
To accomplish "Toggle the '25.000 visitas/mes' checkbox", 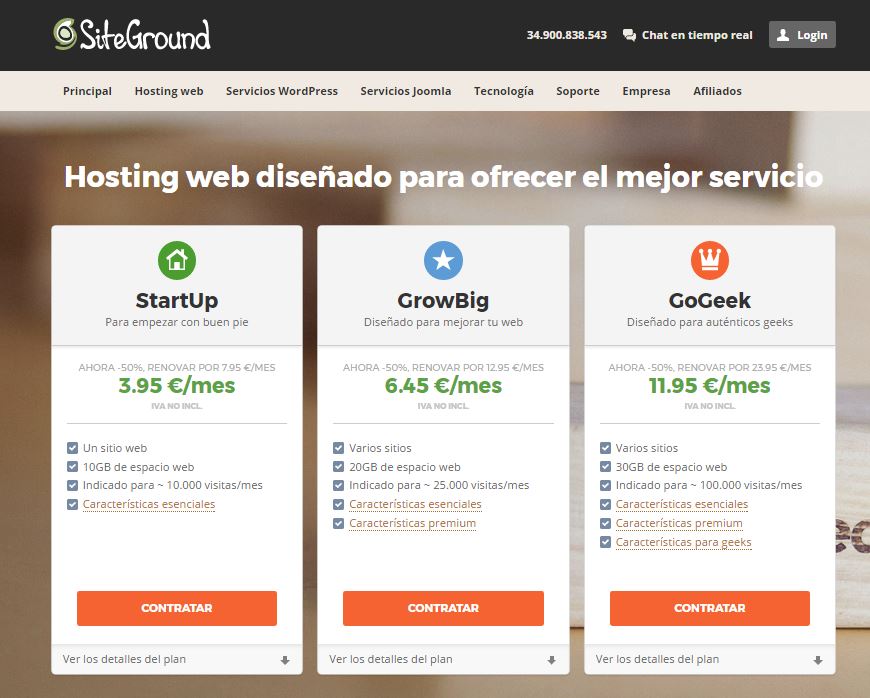I will point(338,485).
